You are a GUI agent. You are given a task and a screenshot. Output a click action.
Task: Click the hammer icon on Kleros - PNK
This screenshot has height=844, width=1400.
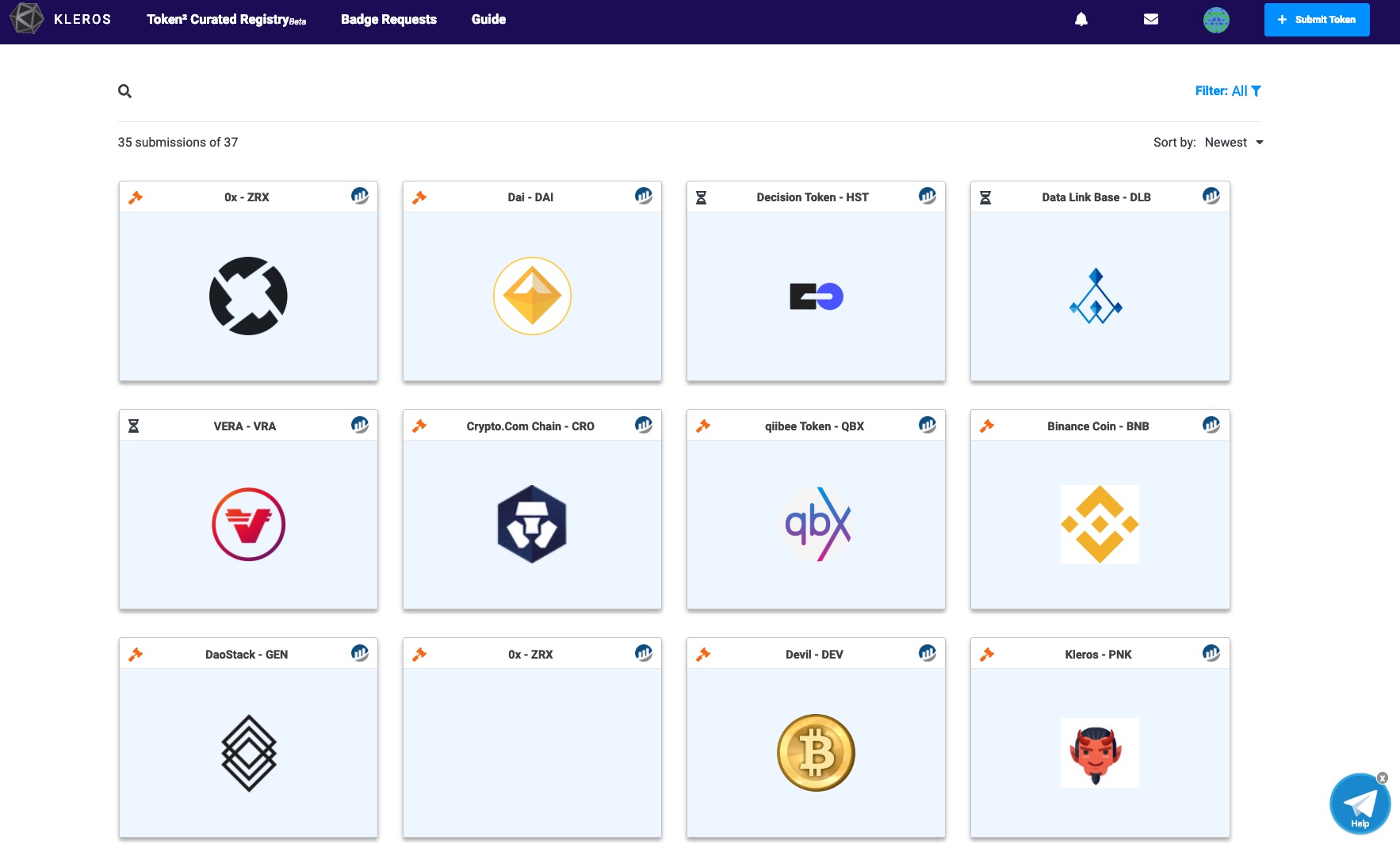[987, 655]
